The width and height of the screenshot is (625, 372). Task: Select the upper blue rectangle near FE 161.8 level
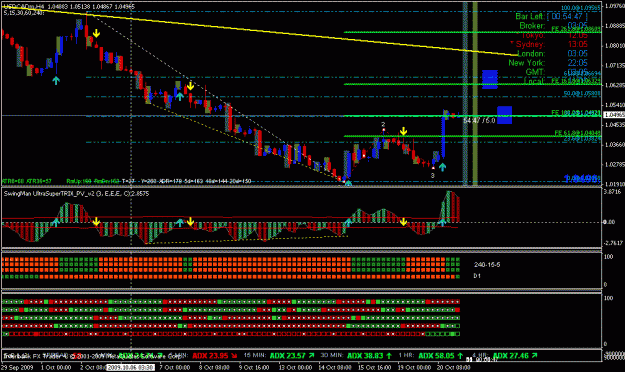[490, 79]
